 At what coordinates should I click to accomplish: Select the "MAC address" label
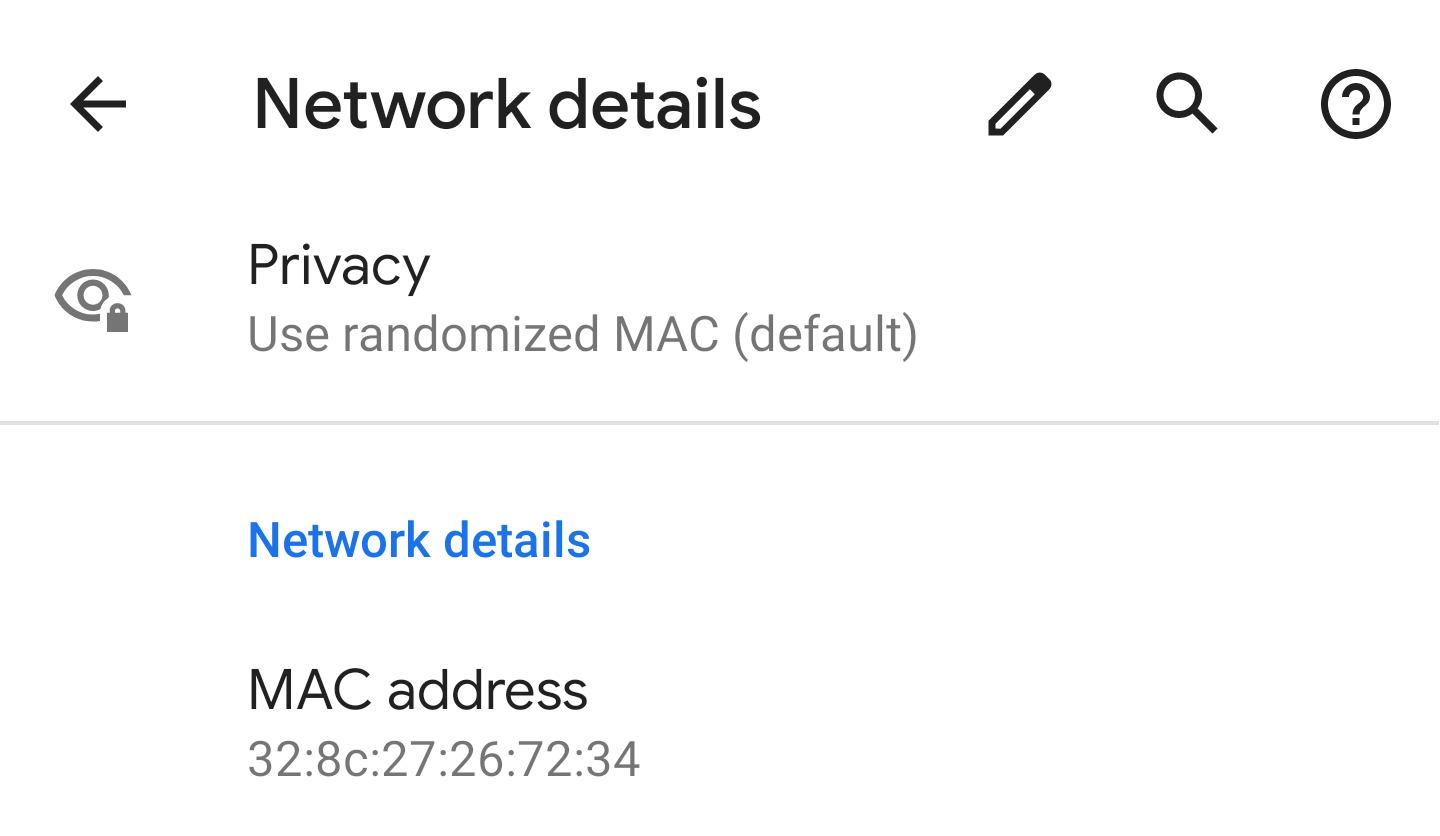click(x=417, y=690)
